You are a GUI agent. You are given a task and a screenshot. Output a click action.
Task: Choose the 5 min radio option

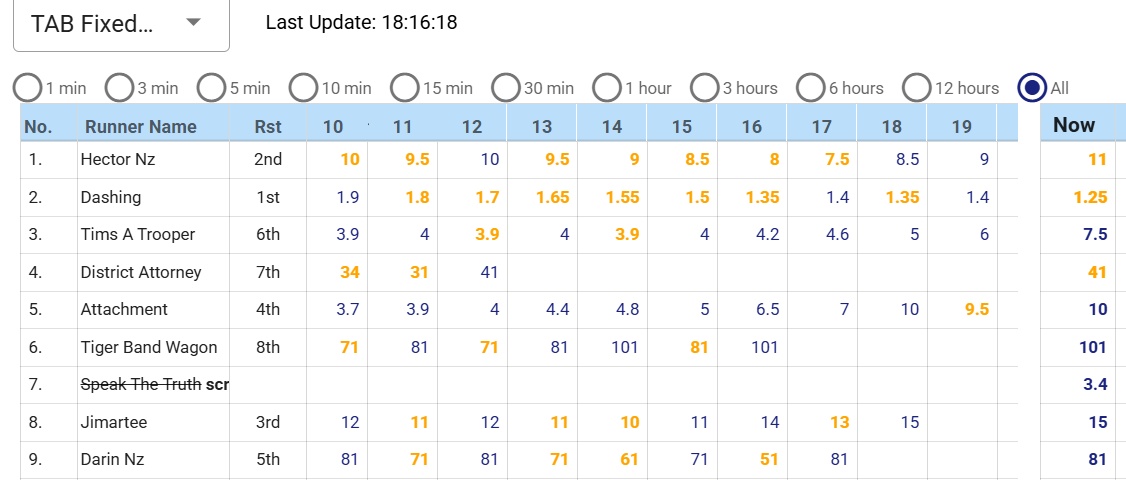[212, 88]
